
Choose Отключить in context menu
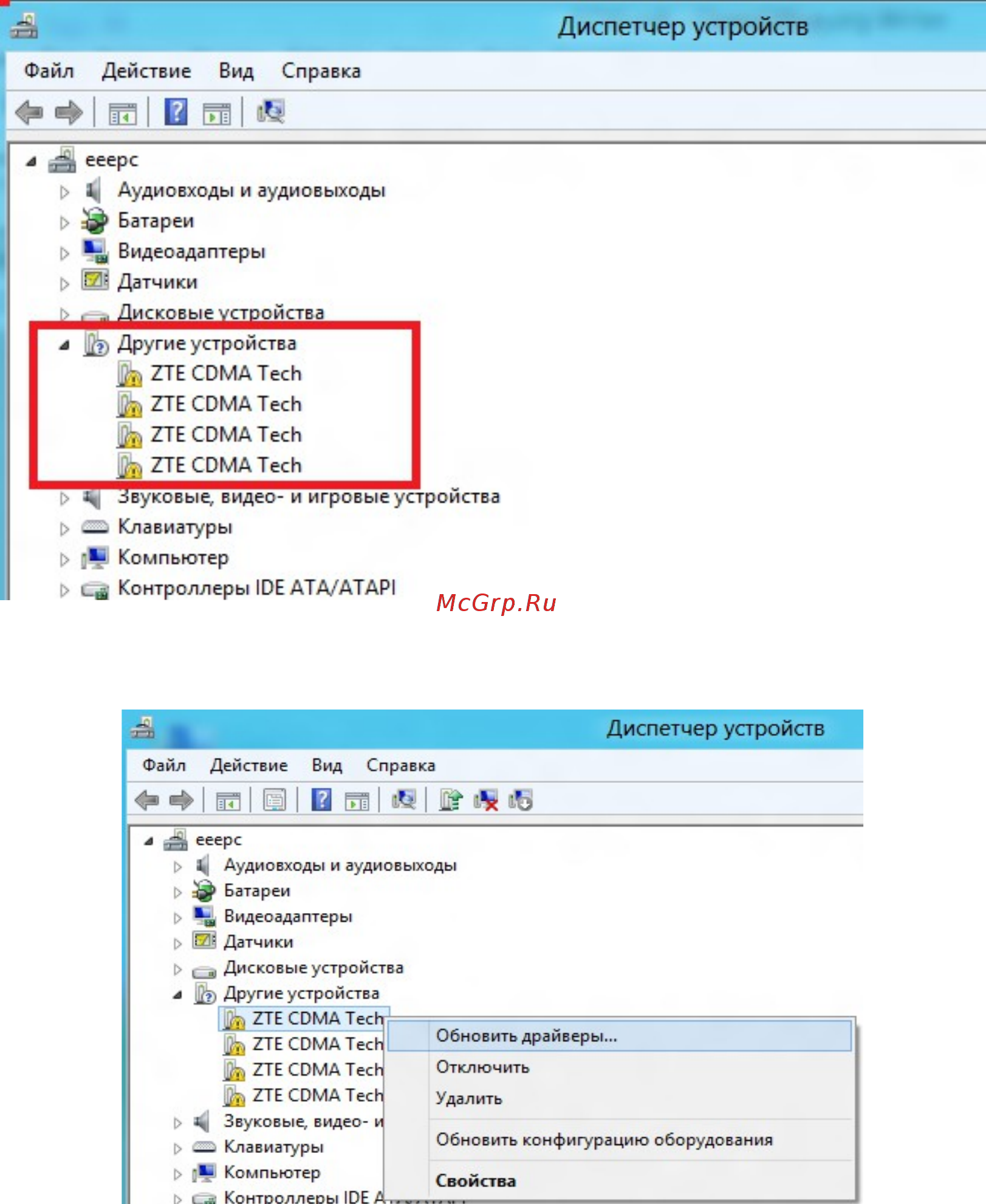click(619, 1067)
